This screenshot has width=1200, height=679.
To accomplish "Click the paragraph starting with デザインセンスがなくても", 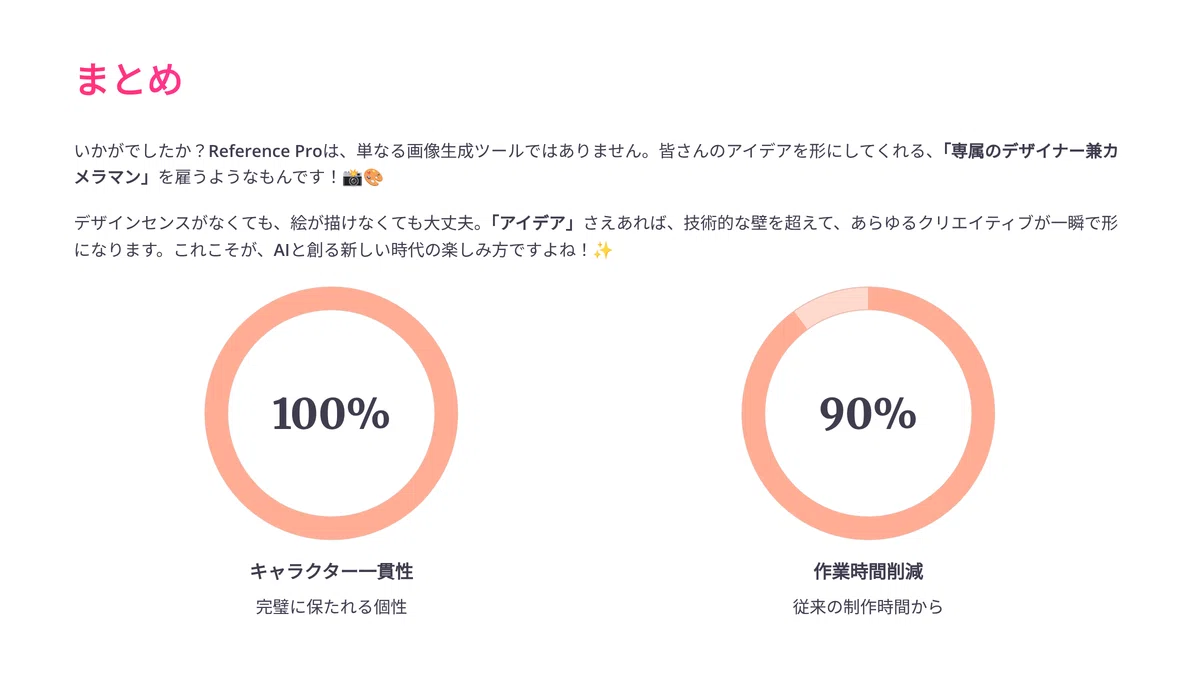I will [x=603, y=236].
